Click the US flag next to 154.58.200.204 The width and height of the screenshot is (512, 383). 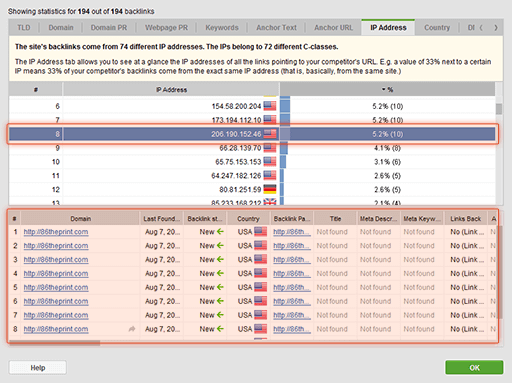click(x=270, y=106)
